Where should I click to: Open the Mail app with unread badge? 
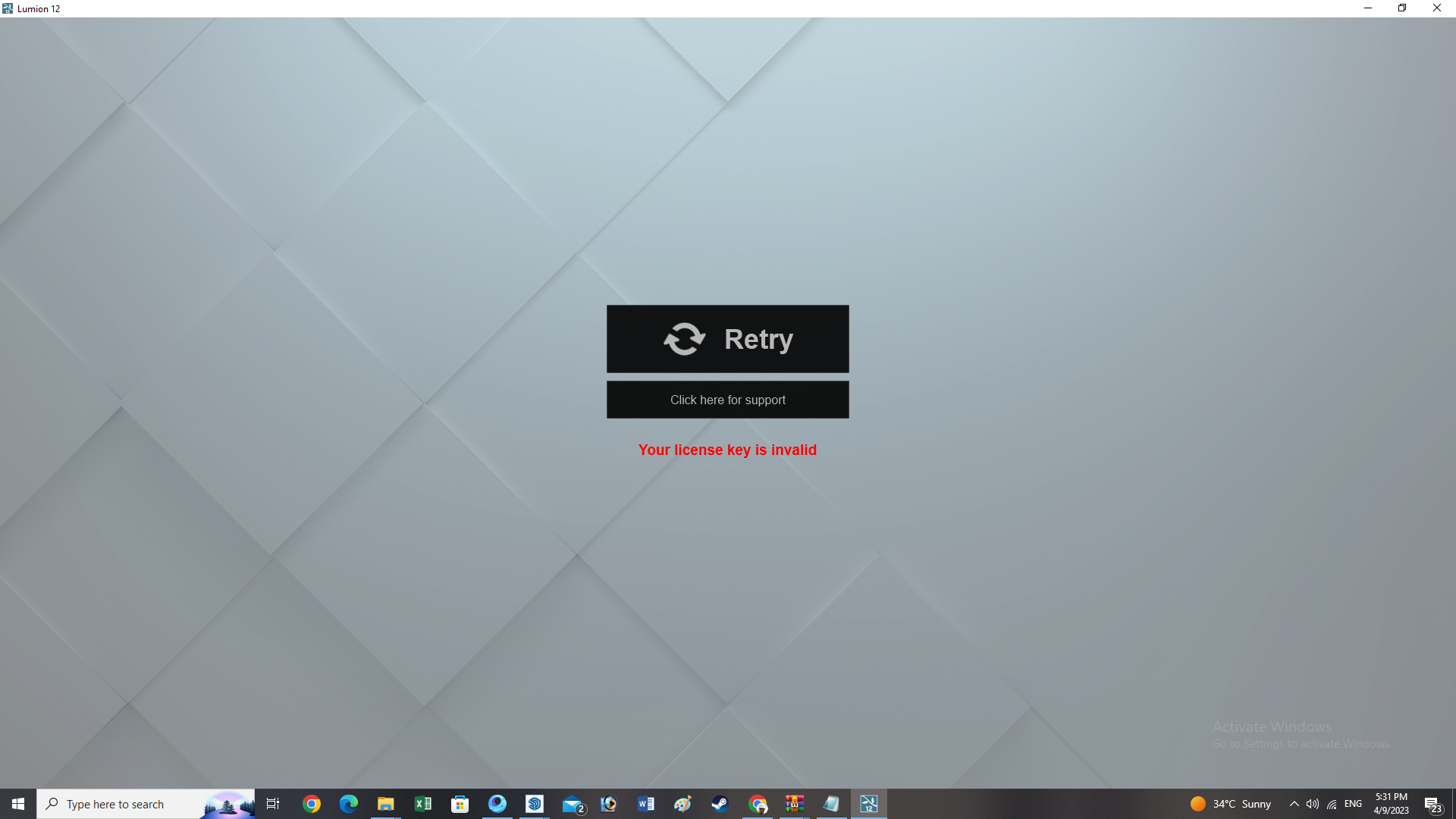point(573,804)
